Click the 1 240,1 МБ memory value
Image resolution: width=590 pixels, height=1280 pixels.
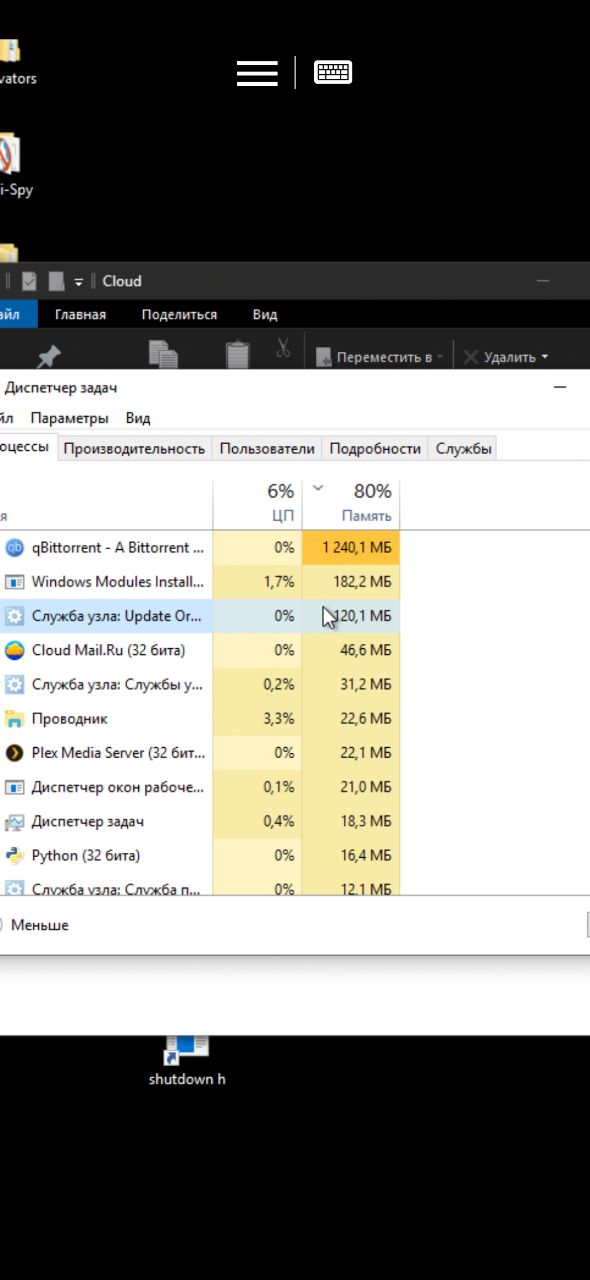pos(357,547)
